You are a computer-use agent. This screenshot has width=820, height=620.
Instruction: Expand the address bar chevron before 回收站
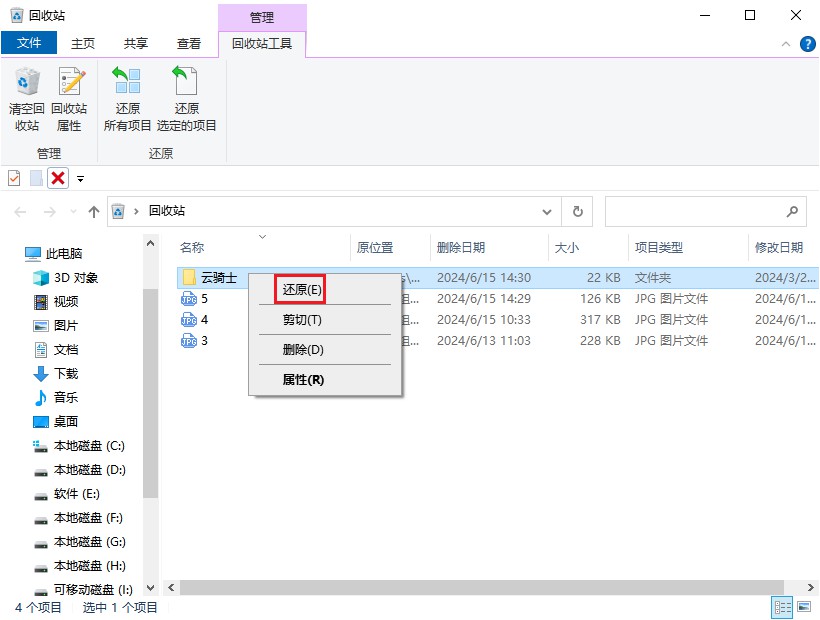point(136,211)
